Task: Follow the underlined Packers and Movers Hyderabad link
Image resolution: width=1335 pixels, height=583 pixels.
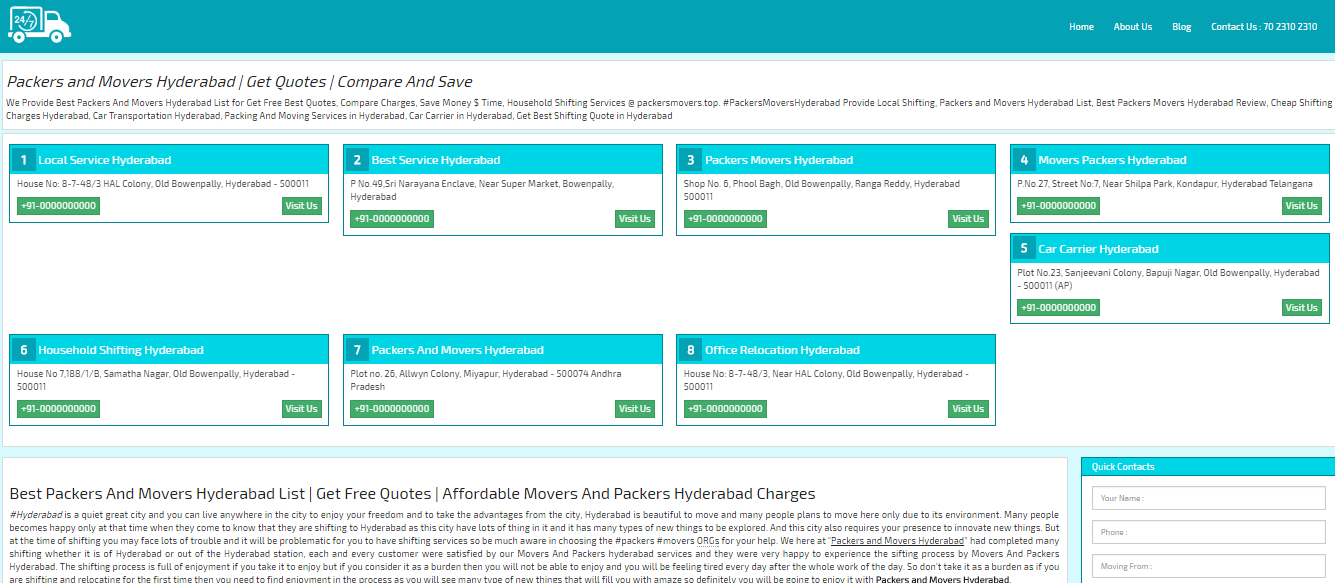Action: 897,540
